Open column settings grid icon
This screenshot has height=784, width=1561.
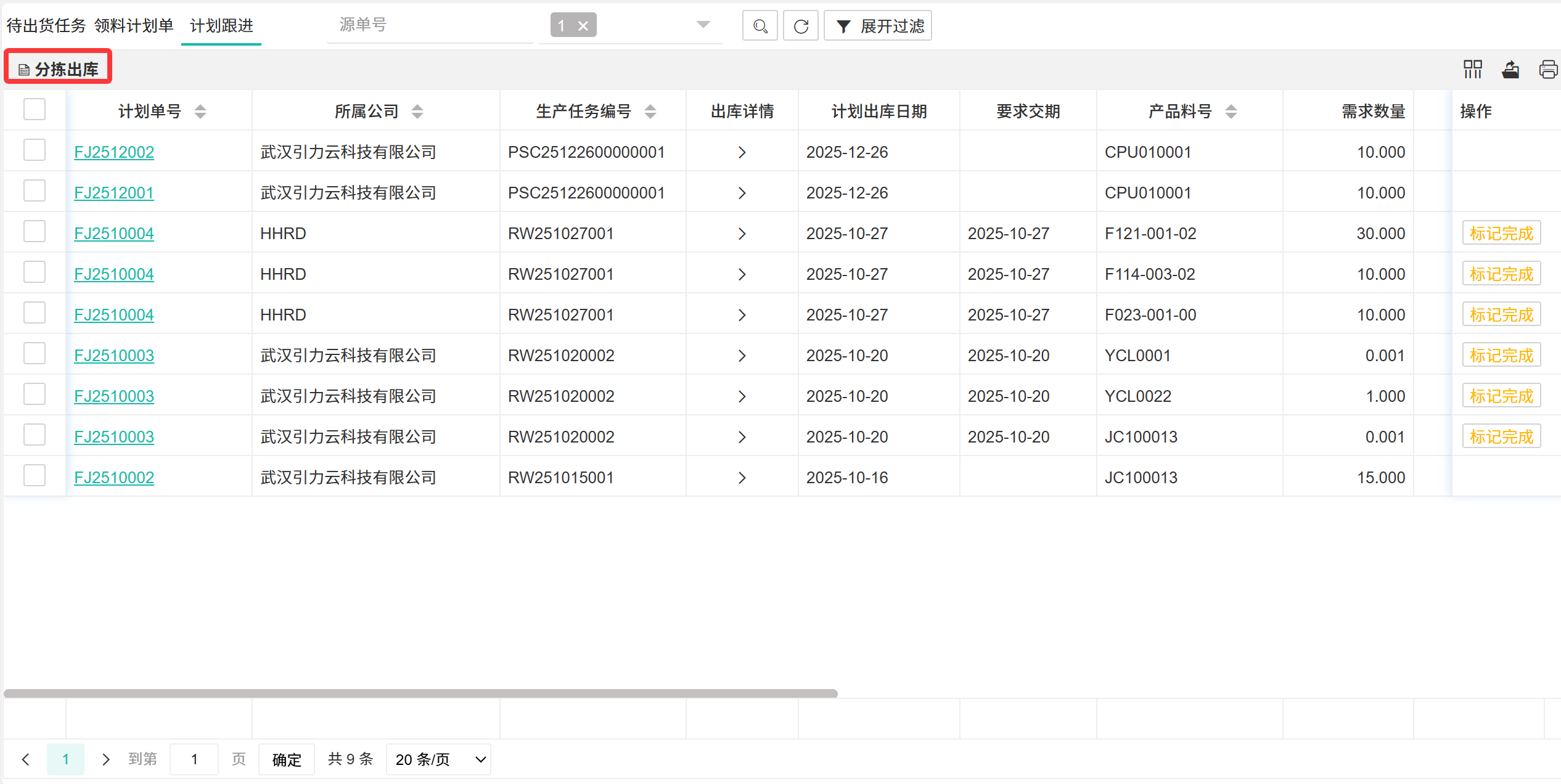pos(1472,69)
